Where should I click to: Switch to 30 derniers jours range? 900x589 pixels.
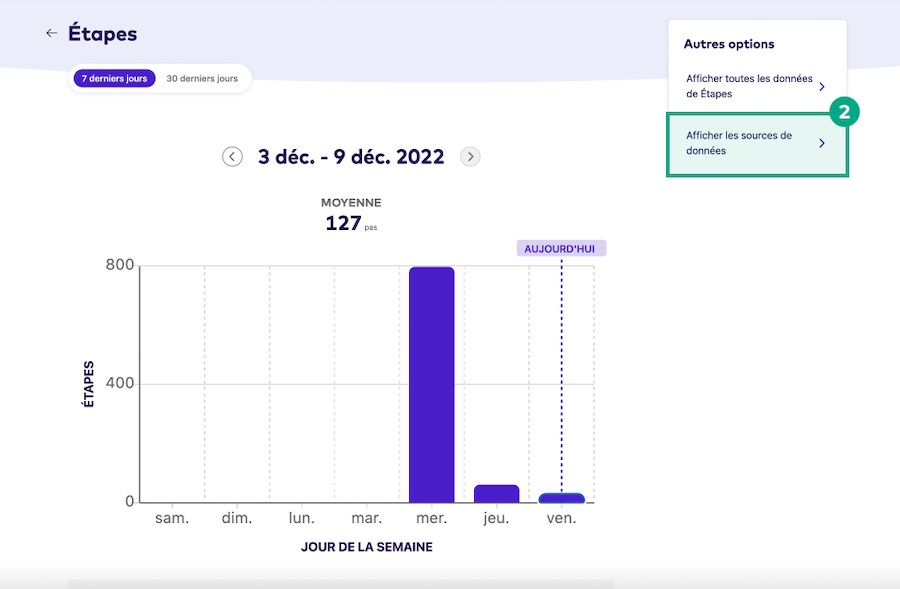click(202, 79)
